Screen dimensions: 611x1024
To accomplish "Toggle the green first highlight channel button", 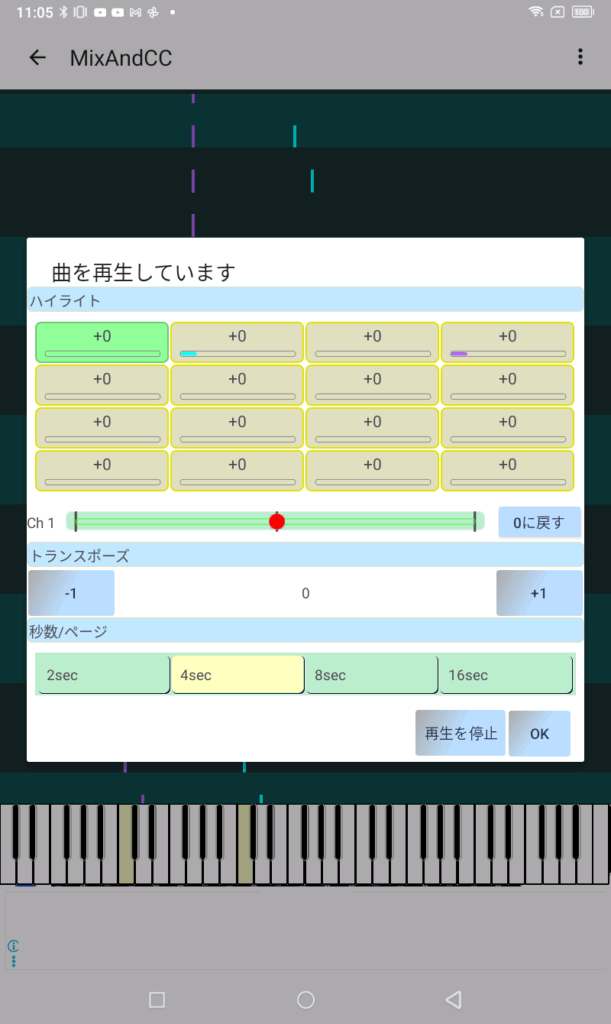I will (102, 342).
